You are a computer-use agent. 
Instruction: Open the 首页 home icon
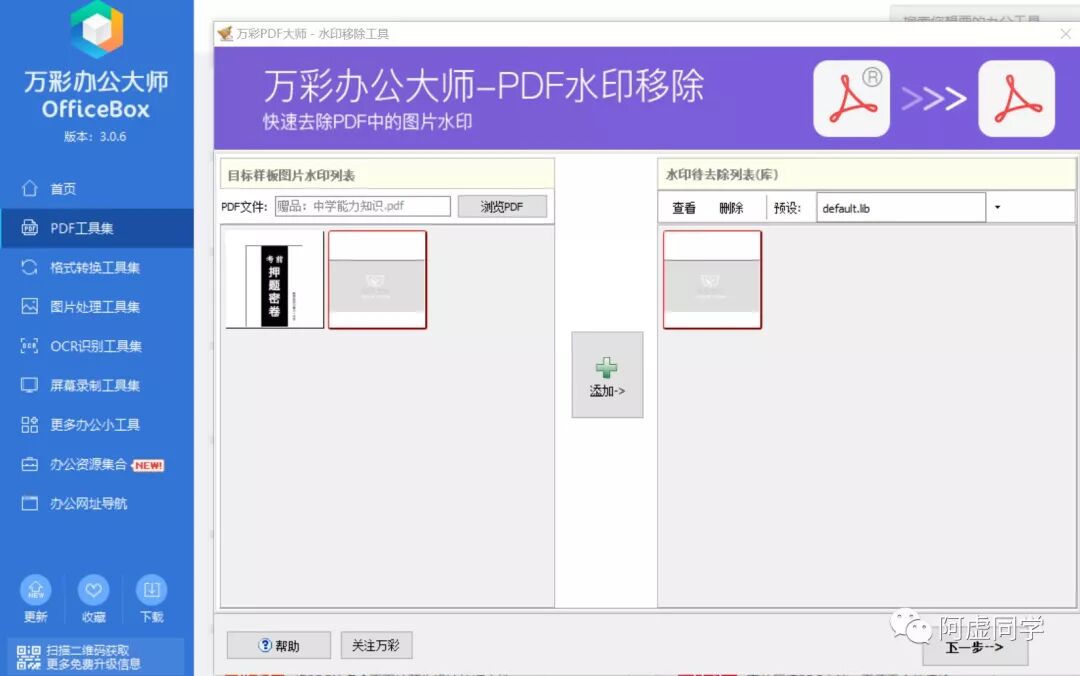click(30, 188)
